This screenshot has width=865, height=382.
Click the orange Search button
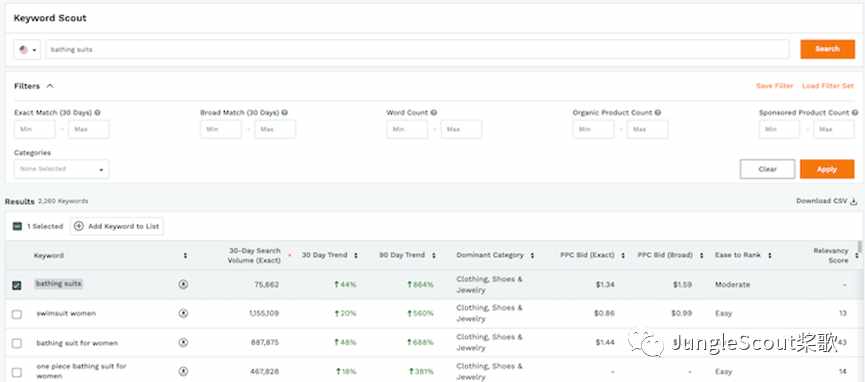(x=827, y=49)
